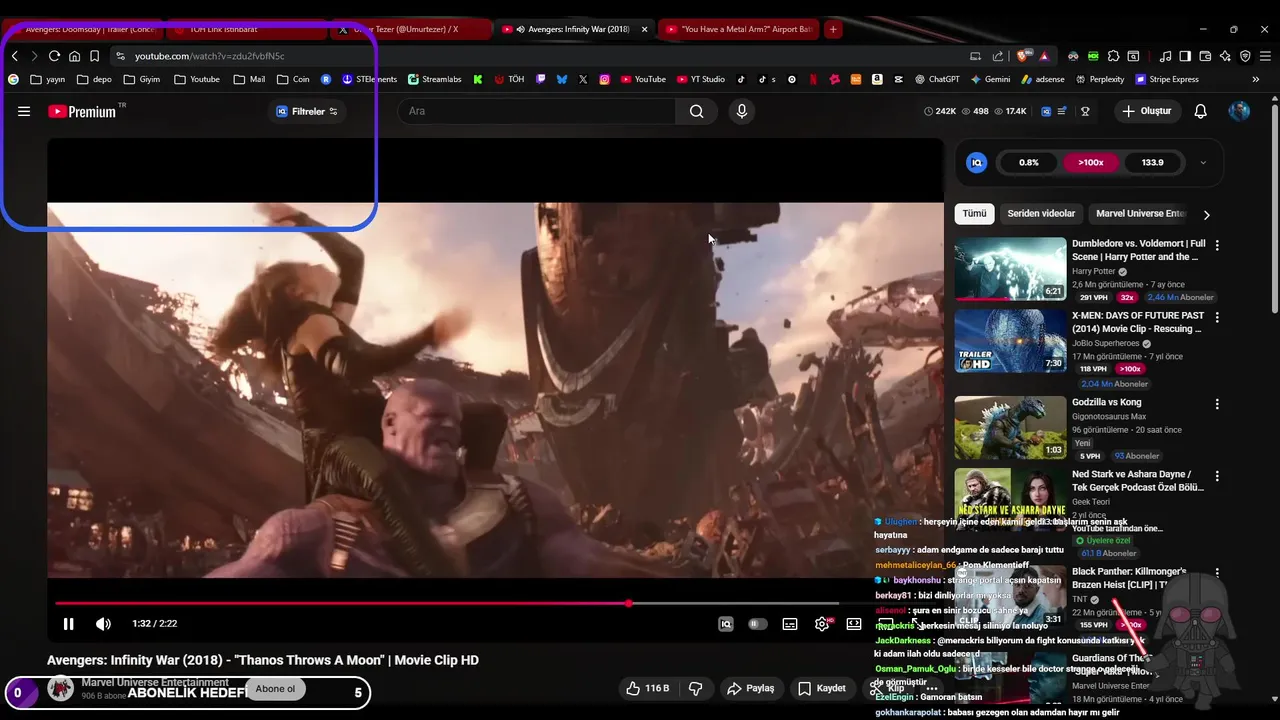Image resolution: width=1280 pixels, height=720 pixels.
Task: Click the vidIQ IQ badge in sidebar panel
Action: tap(977, 162)
